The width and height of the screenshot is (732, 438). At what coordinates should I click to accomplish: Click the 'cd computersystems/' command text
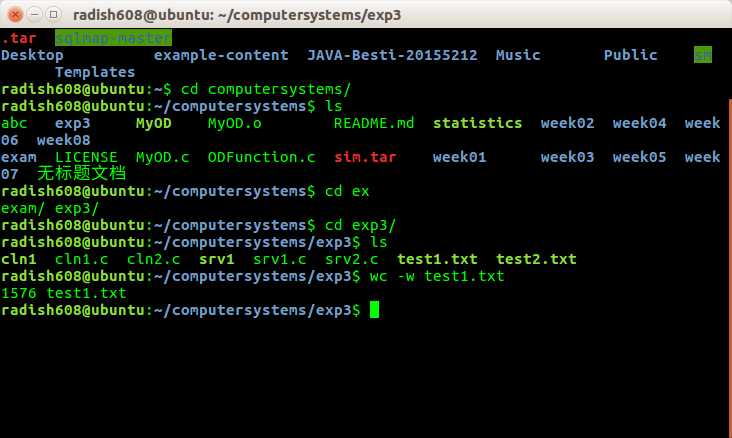point(266,89)
